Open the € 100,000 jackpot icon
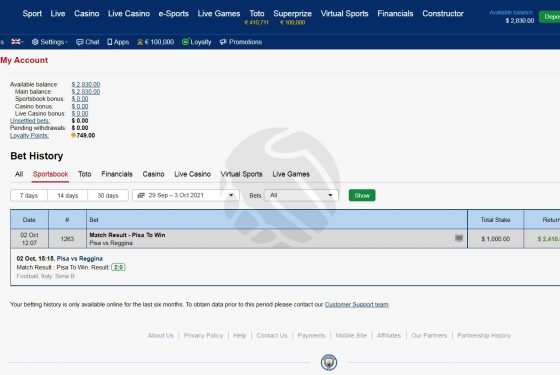This screenshot has height=375, width=560. point(140,42)
